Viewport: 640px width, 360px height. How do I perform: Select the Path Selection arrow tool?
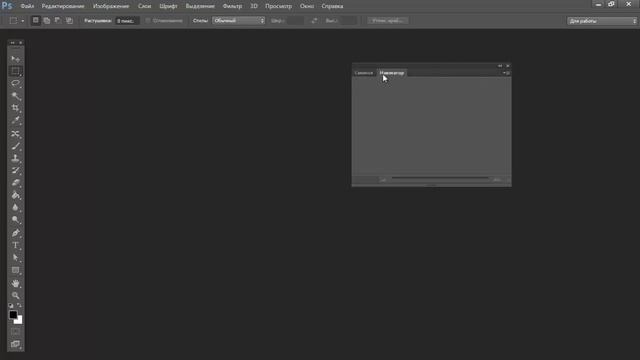pos(16,258)
